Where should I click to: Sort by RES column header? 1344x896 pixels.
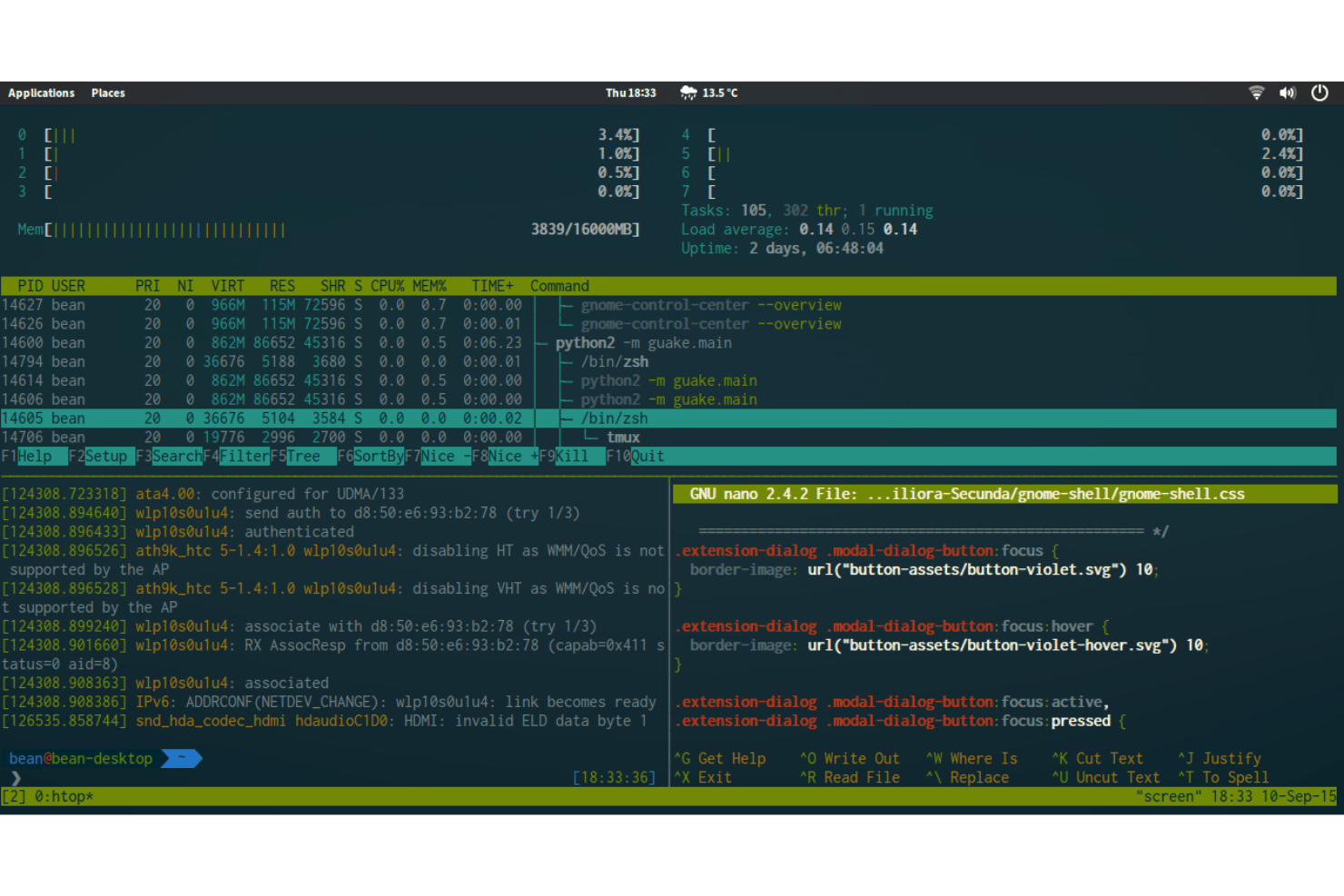click(282, 286)
